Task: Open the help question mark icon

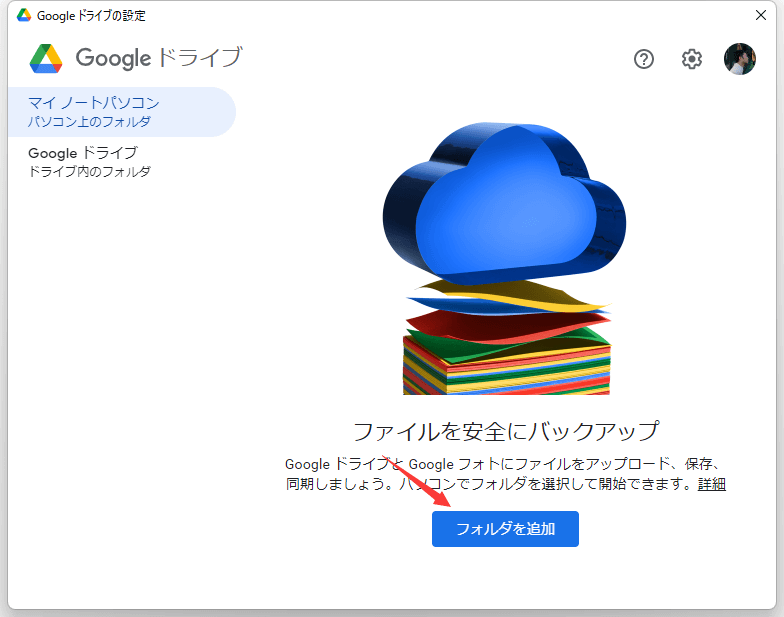Action: pos(644,59)
